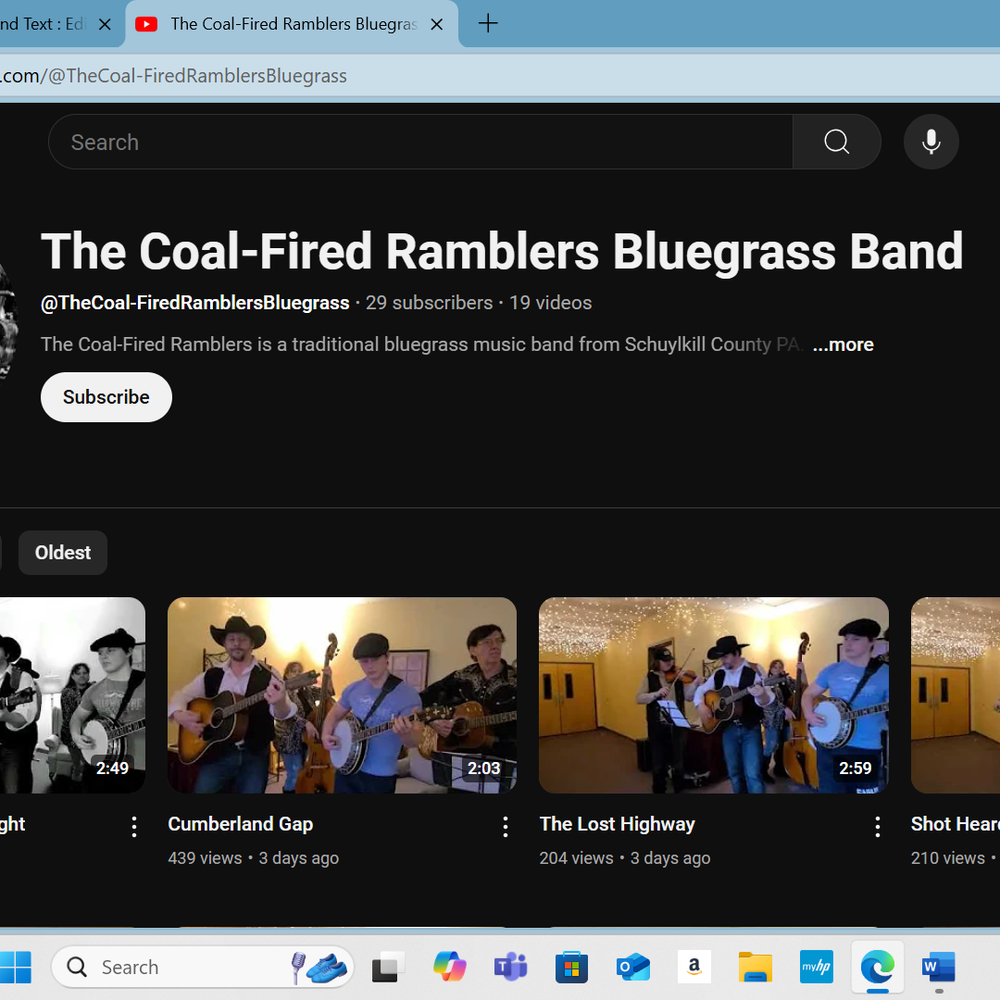Subscribe to the Coal-Fired Ramblers channel
The width and height of the screenshot is (1000, 1000).
(106, 397)
